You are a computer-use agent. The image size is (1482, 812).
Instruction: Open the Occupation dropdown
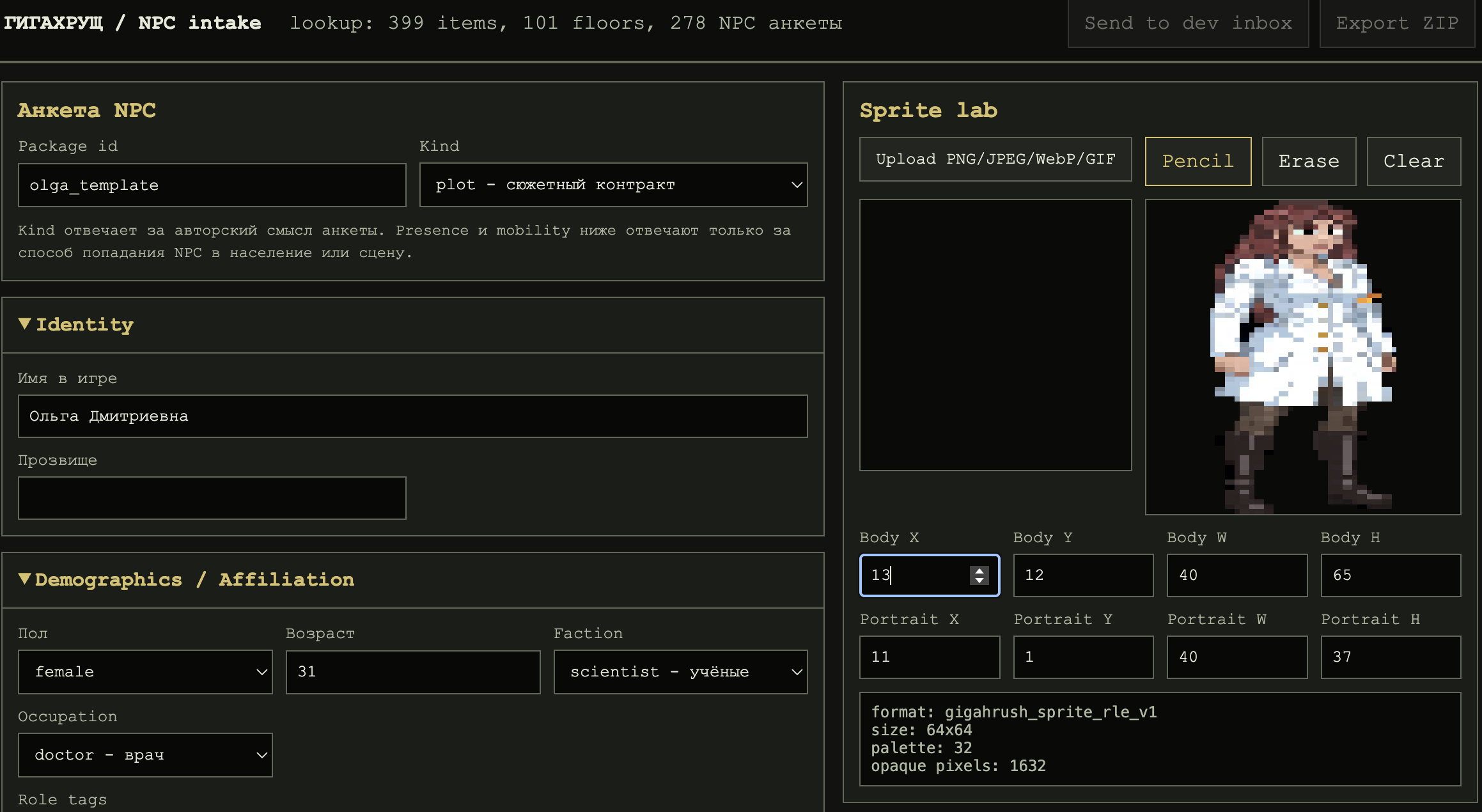(x=145, y=754)
